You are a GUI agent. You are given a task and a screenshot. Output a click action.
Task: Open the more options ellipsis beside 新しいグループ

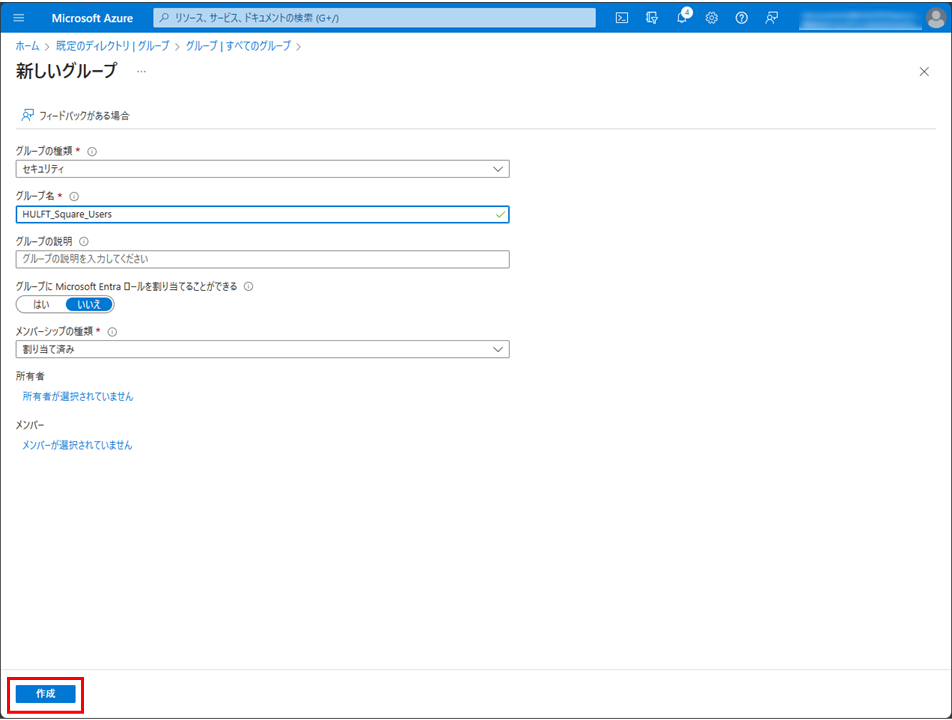point(141,71)
